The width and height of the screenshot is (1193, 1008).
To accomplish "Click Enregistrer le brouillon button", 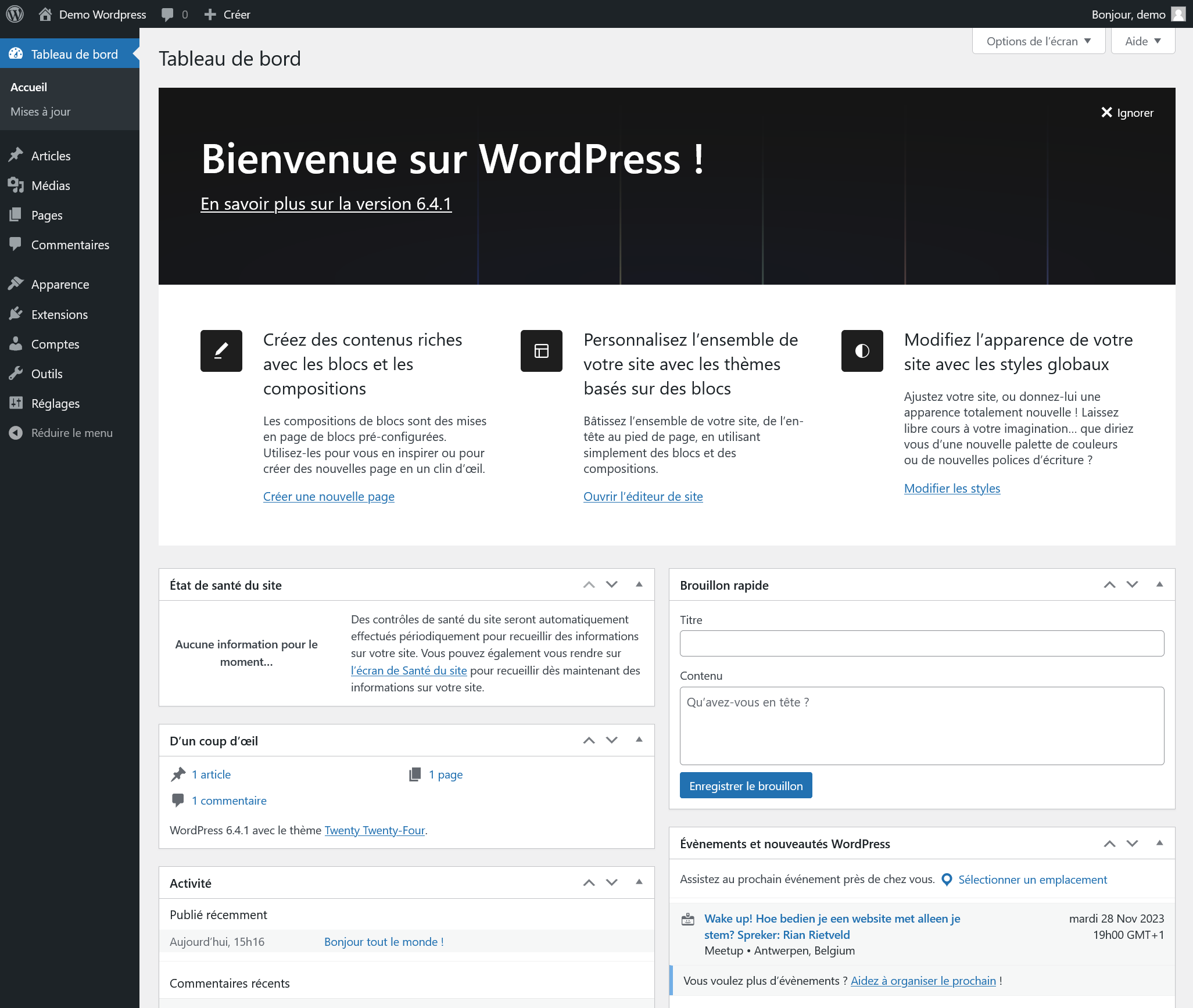I will click(x=746, y=785).
